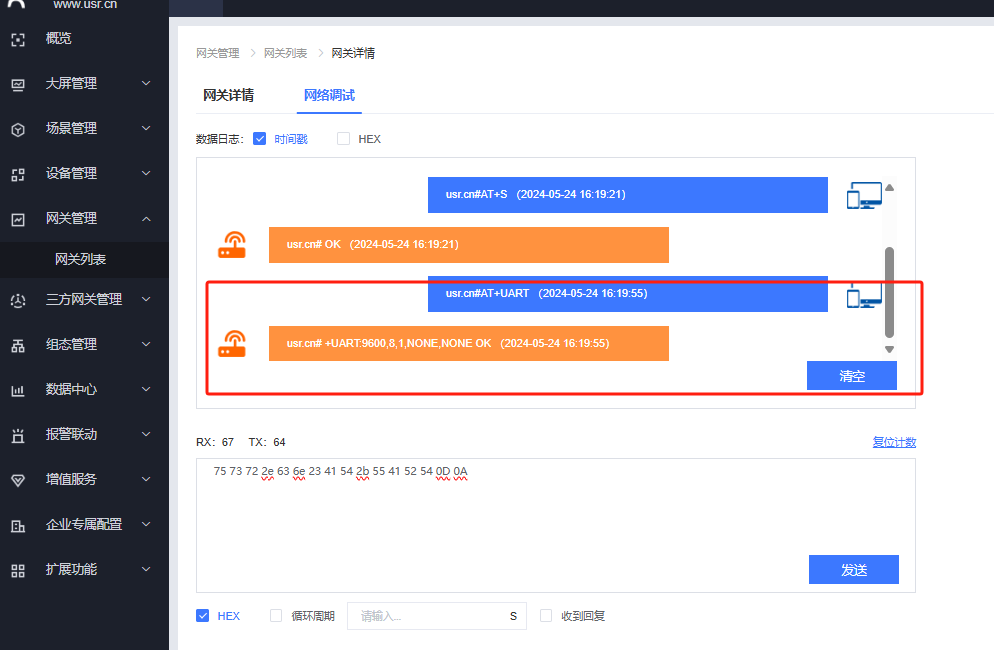The image size is (994, 650).
Task: Expand the 企业专属配置 submenu arrow
Action: 146,524
